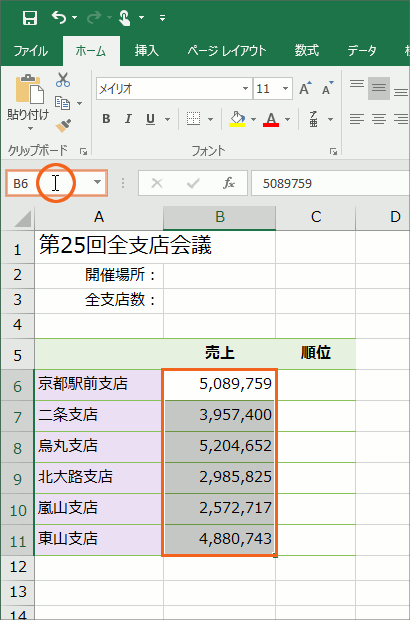Click the 京都駅前支店 cell
The width and height of the screenshot is (410, 620).
(98, 385)
